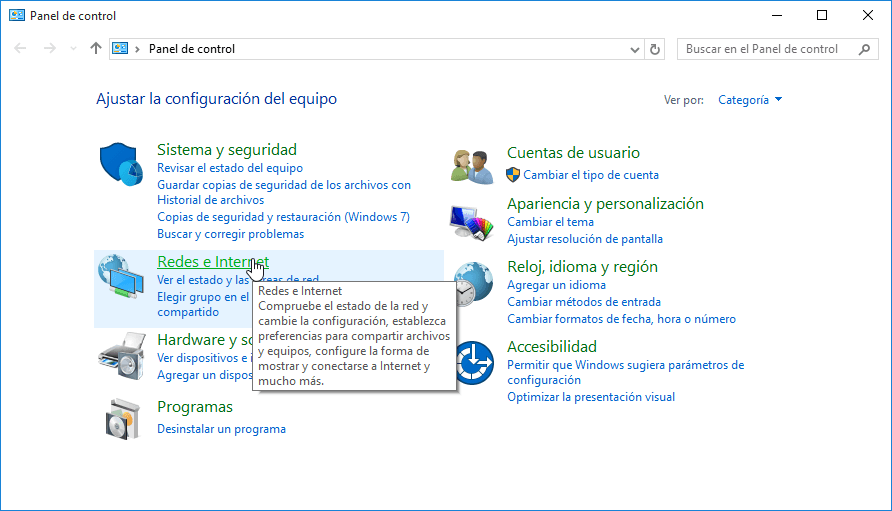The width and height of the screenshot is (892, 511).
Task: Open the Hardware printer icon
Action: tap(122, 356)
